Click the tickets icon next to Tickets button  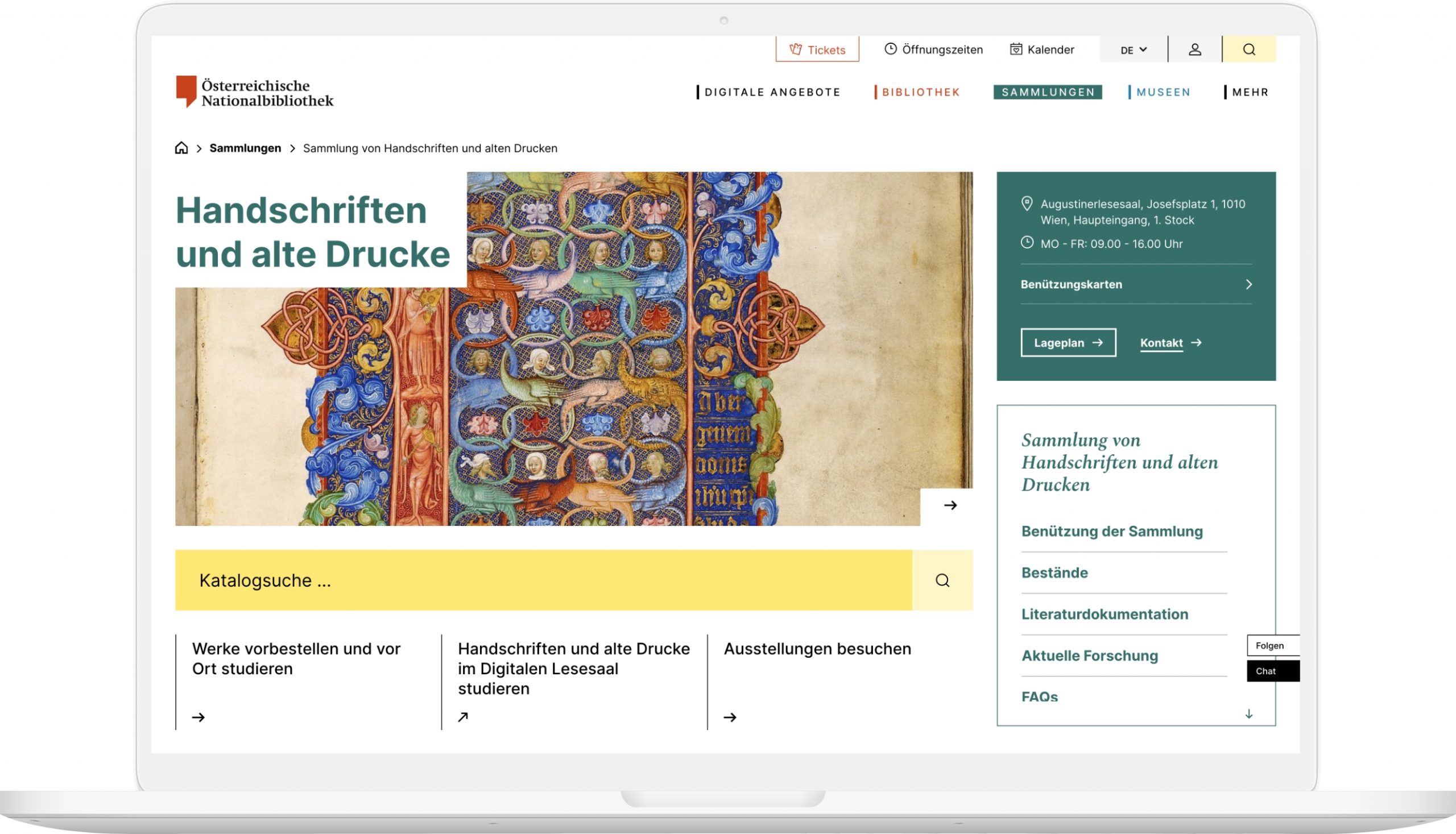coord(796,48)
